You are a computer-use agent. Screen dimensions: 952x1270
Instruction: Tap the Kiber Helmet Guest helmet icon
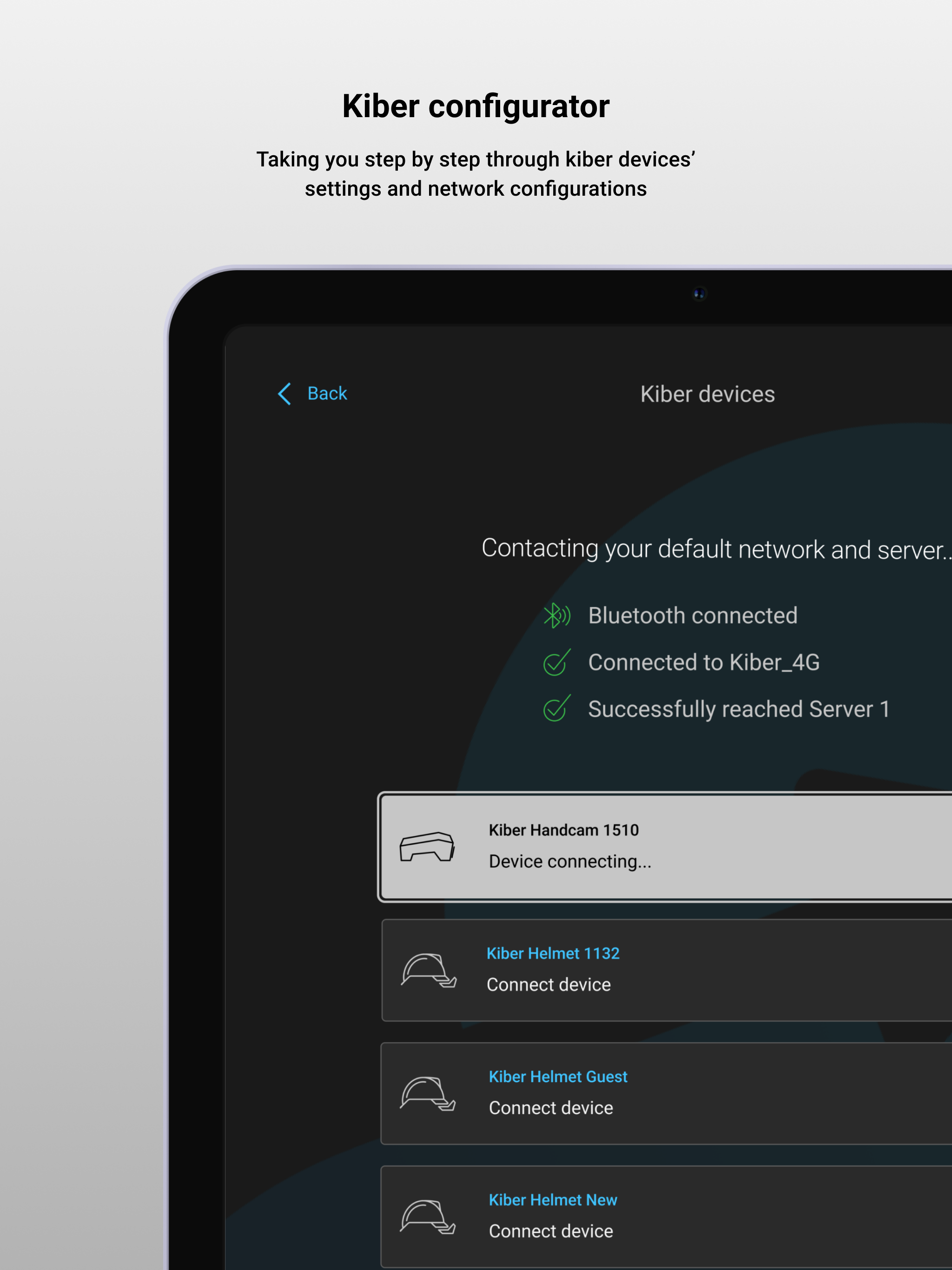428,1093
